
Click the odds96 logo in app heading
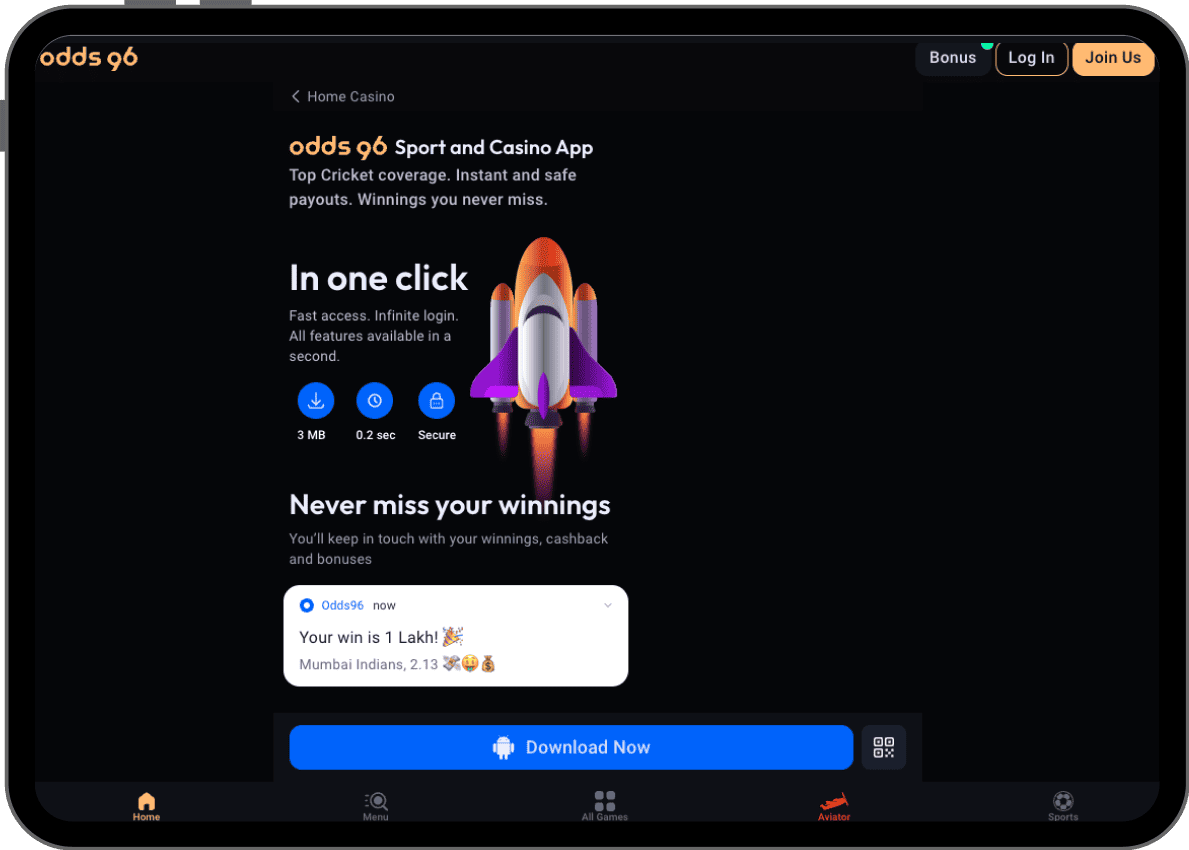coord(338,147)
